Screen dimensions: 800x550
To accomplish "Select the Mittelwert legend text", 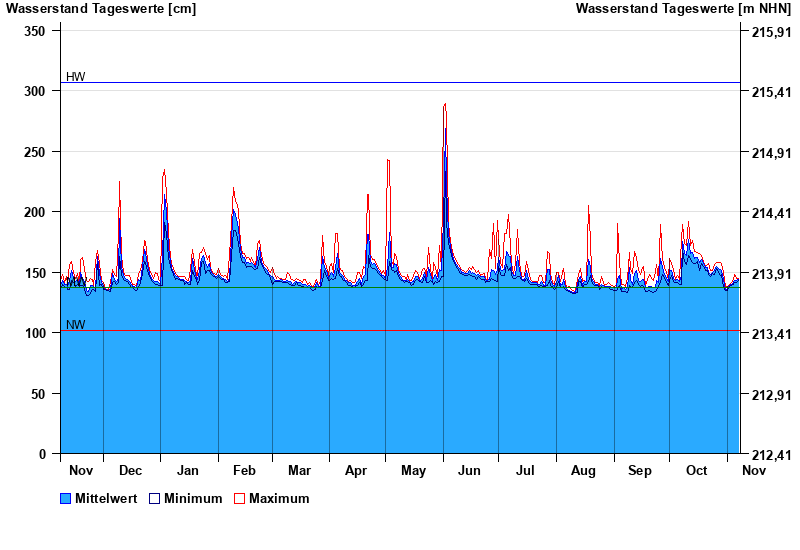I will [106, 498].
